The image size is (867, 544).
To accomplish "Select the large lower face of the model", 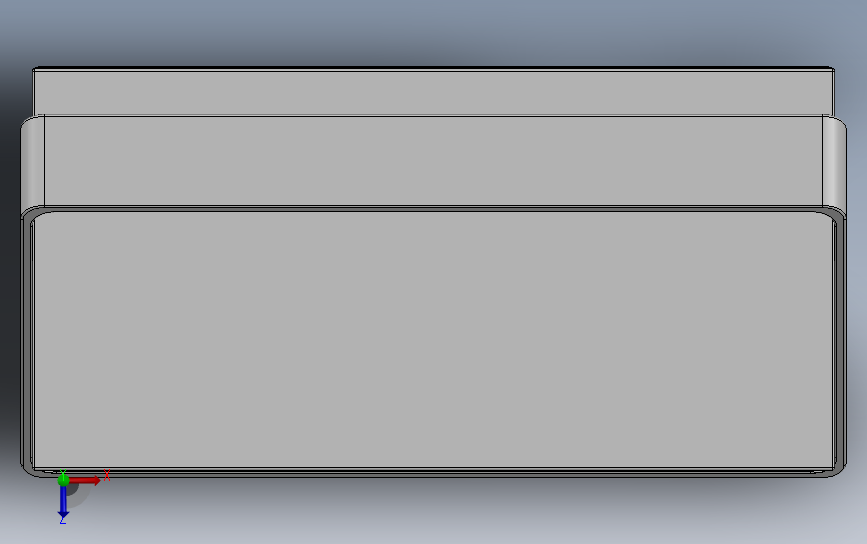I will coord(433,340).
